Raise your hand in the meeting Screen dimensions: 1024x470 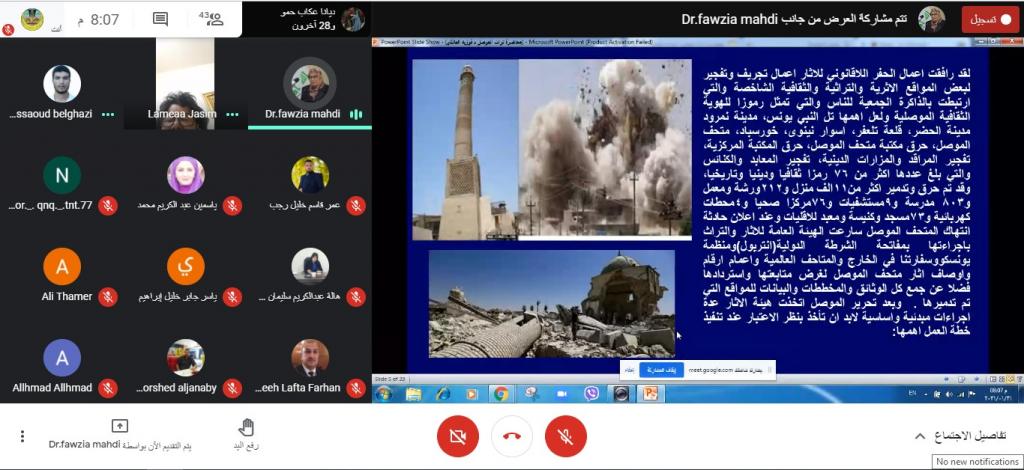[246, 435]
